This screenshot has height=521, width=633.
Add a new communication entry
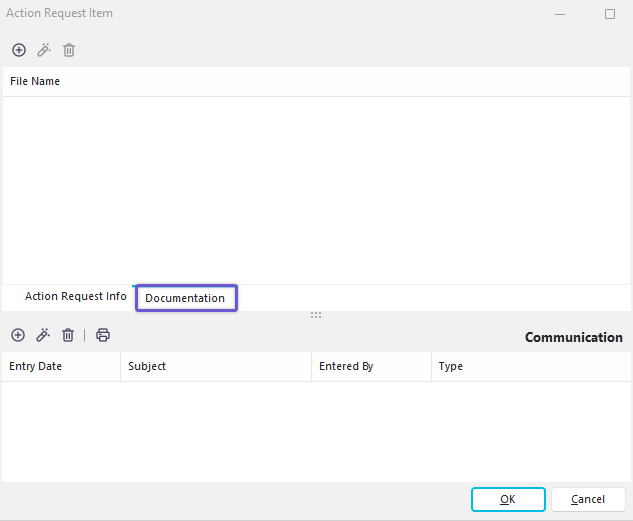tap(18, 335)
